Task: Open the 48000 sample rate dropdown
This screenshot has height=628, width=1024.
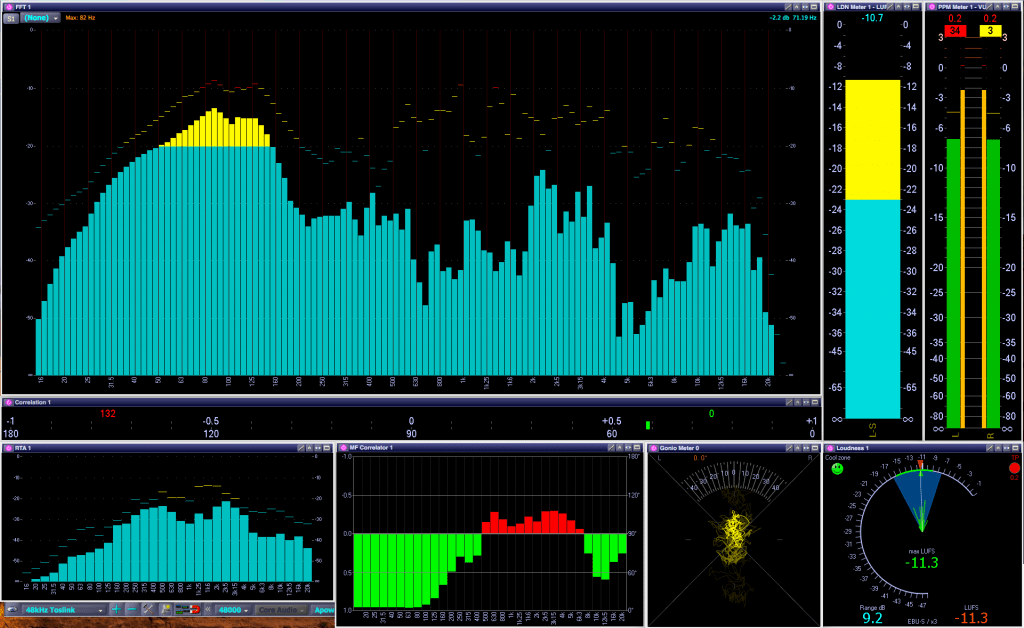Action: click(x=233, y=610)
